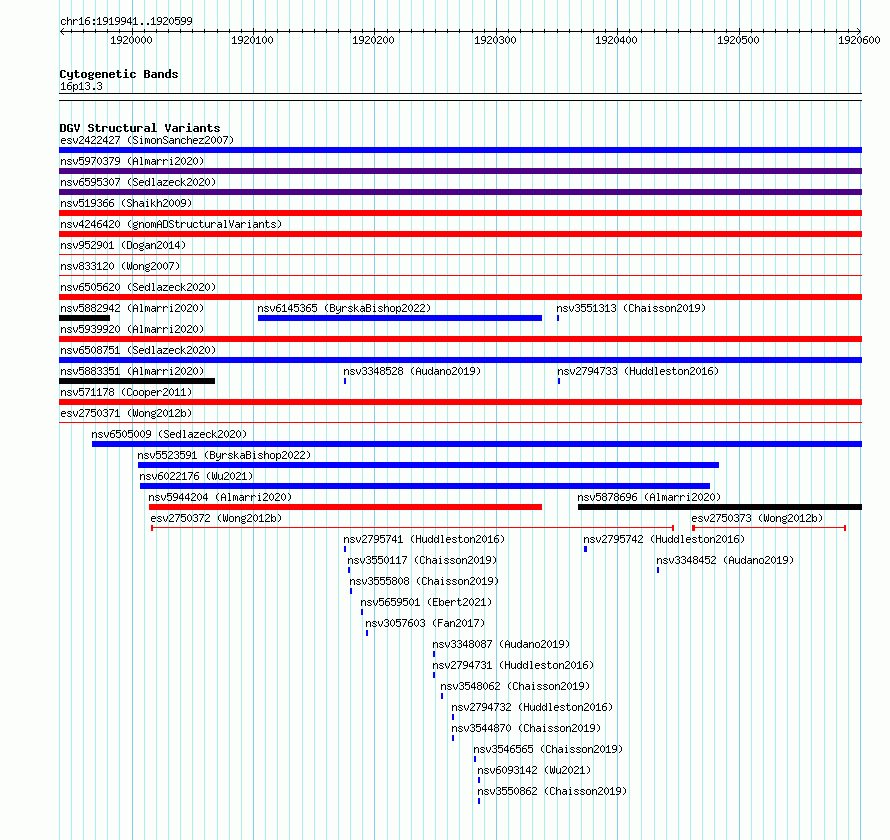
Task: Select the nsv833120 (Wong2007) variant label
Action: (x=120, y=266)
